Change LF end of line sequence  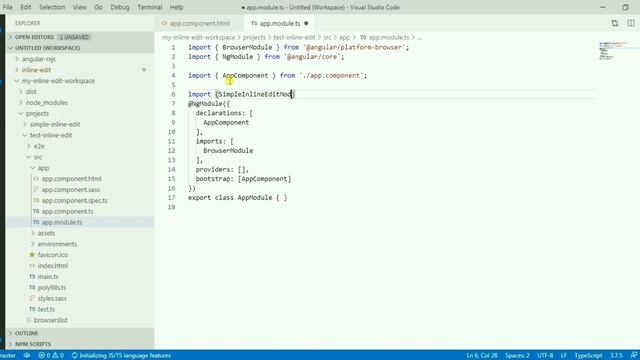(564, 356)
